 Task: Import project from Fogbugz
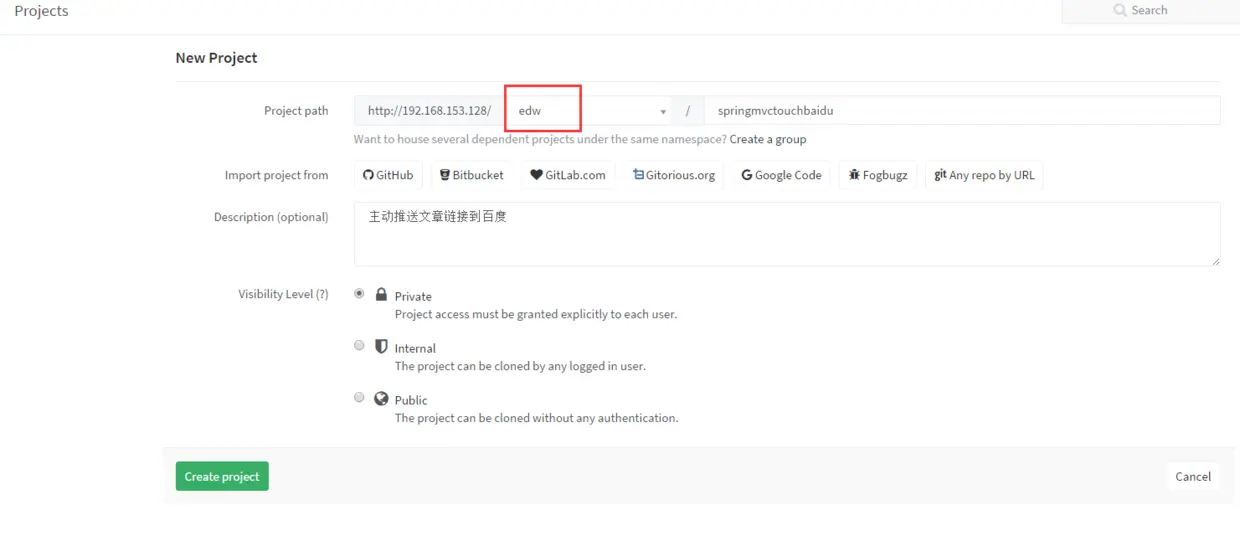click(x=878, y=175)
